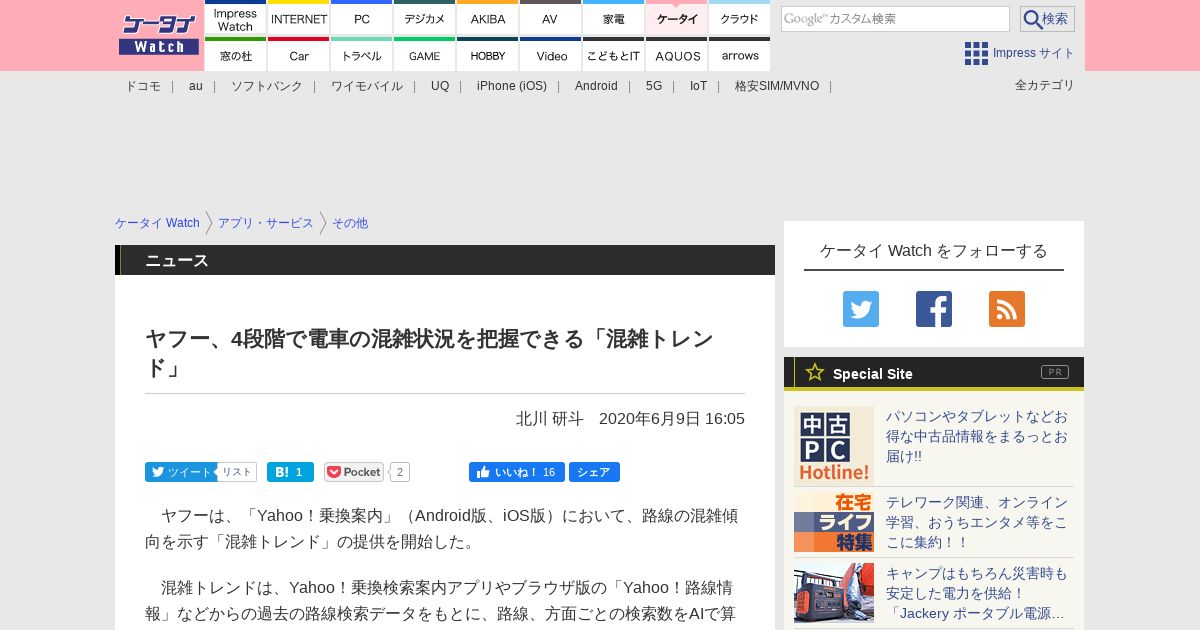Click the magnifier 検索 search button

[1047, 19]
